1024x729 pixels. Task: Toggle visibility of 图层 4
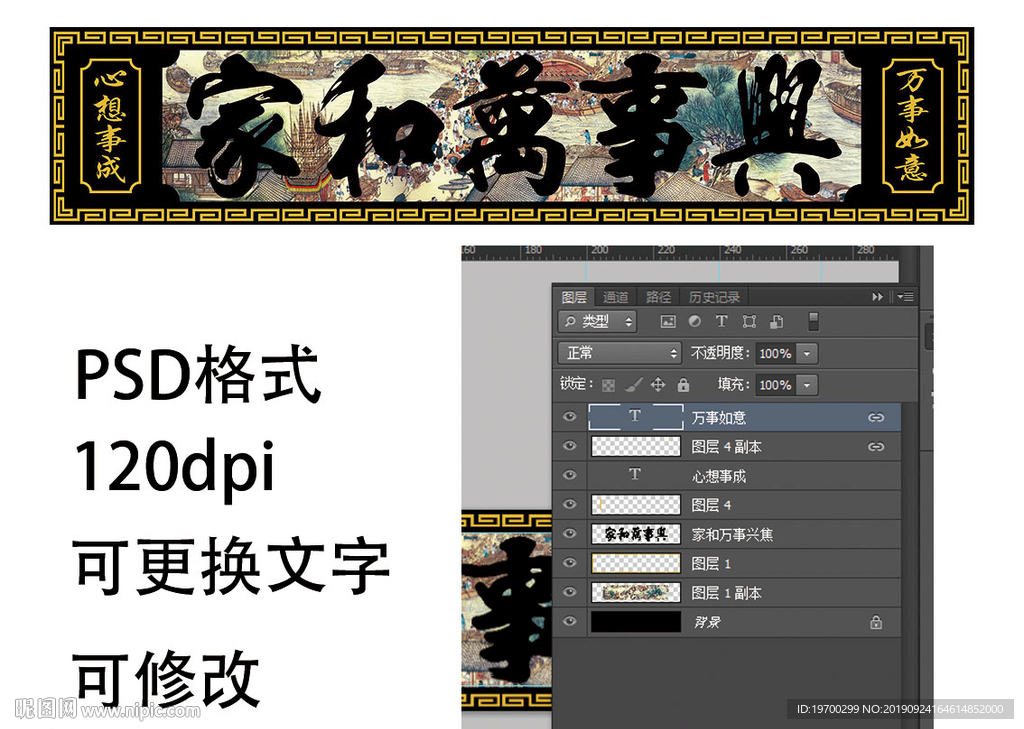tap(569, 504)
